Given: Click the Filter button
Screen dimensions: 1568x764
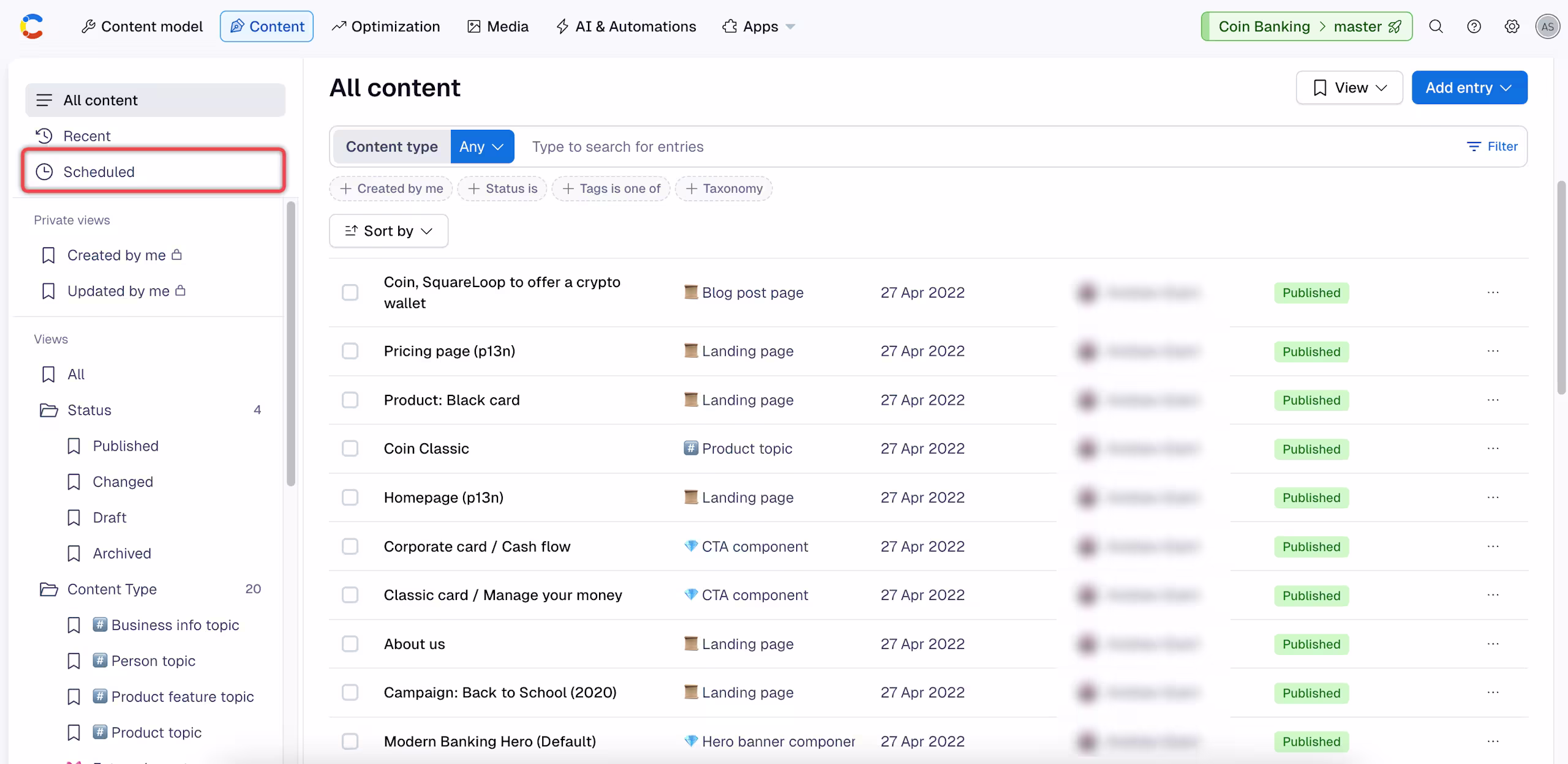Looking at the screenshot, I should pyautogui.click(x=1492, y=146).
